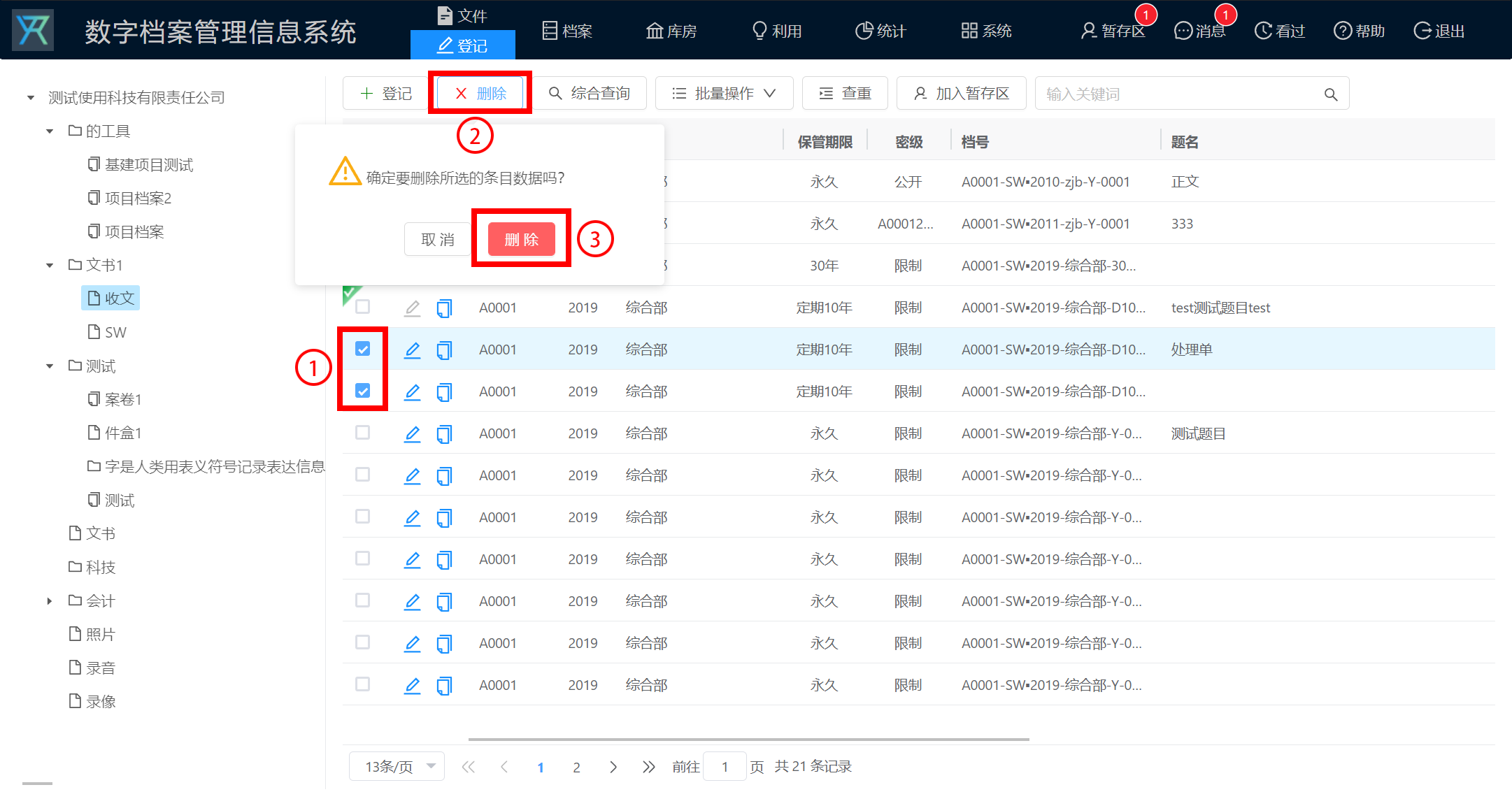This screenshot has height=792, width=1512.
Task: Toggle checkbox on second selected row
Action: [364, 391]
